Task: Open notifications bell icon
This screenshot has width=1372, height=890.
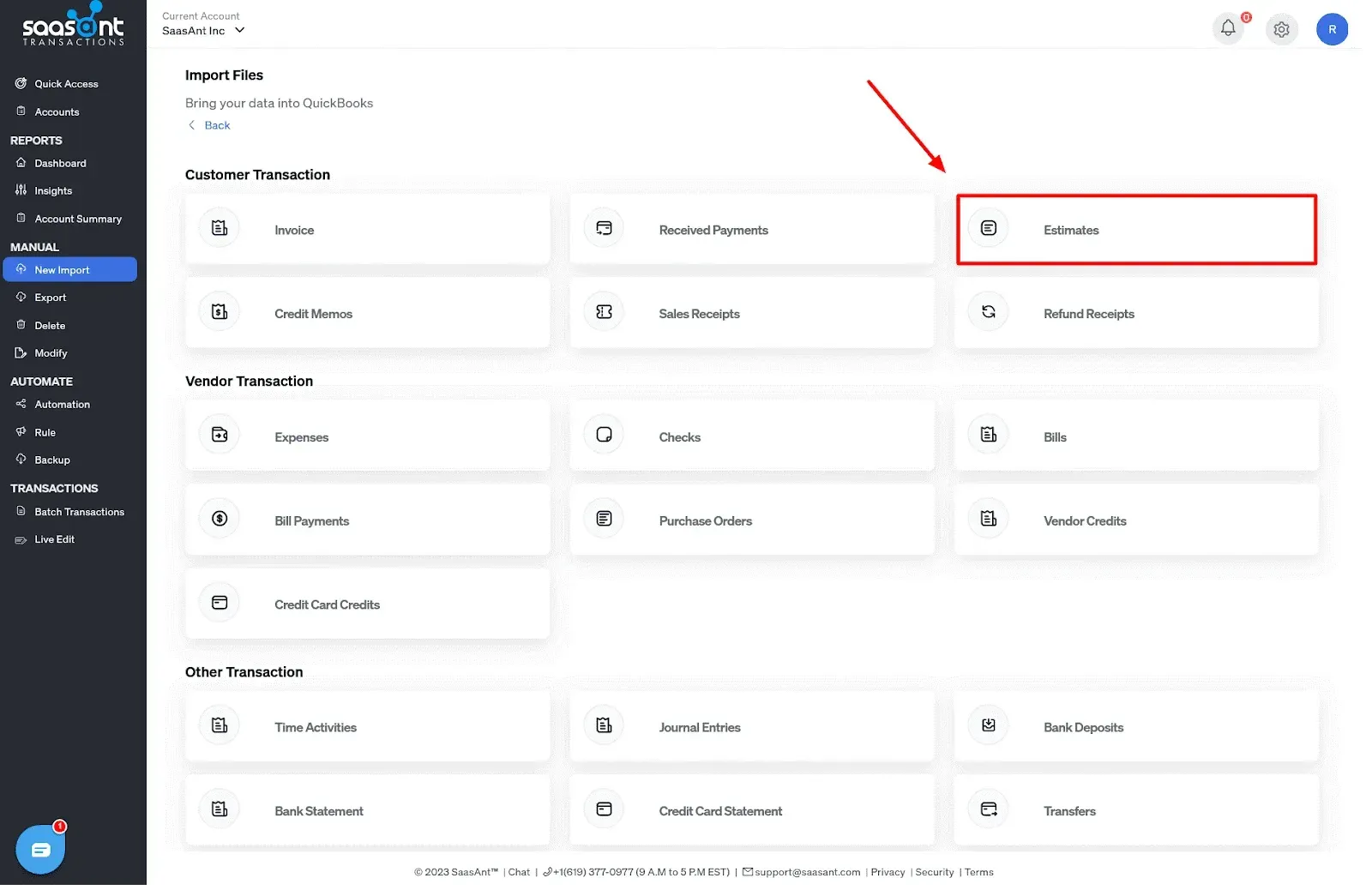Action: (1228, 28)
